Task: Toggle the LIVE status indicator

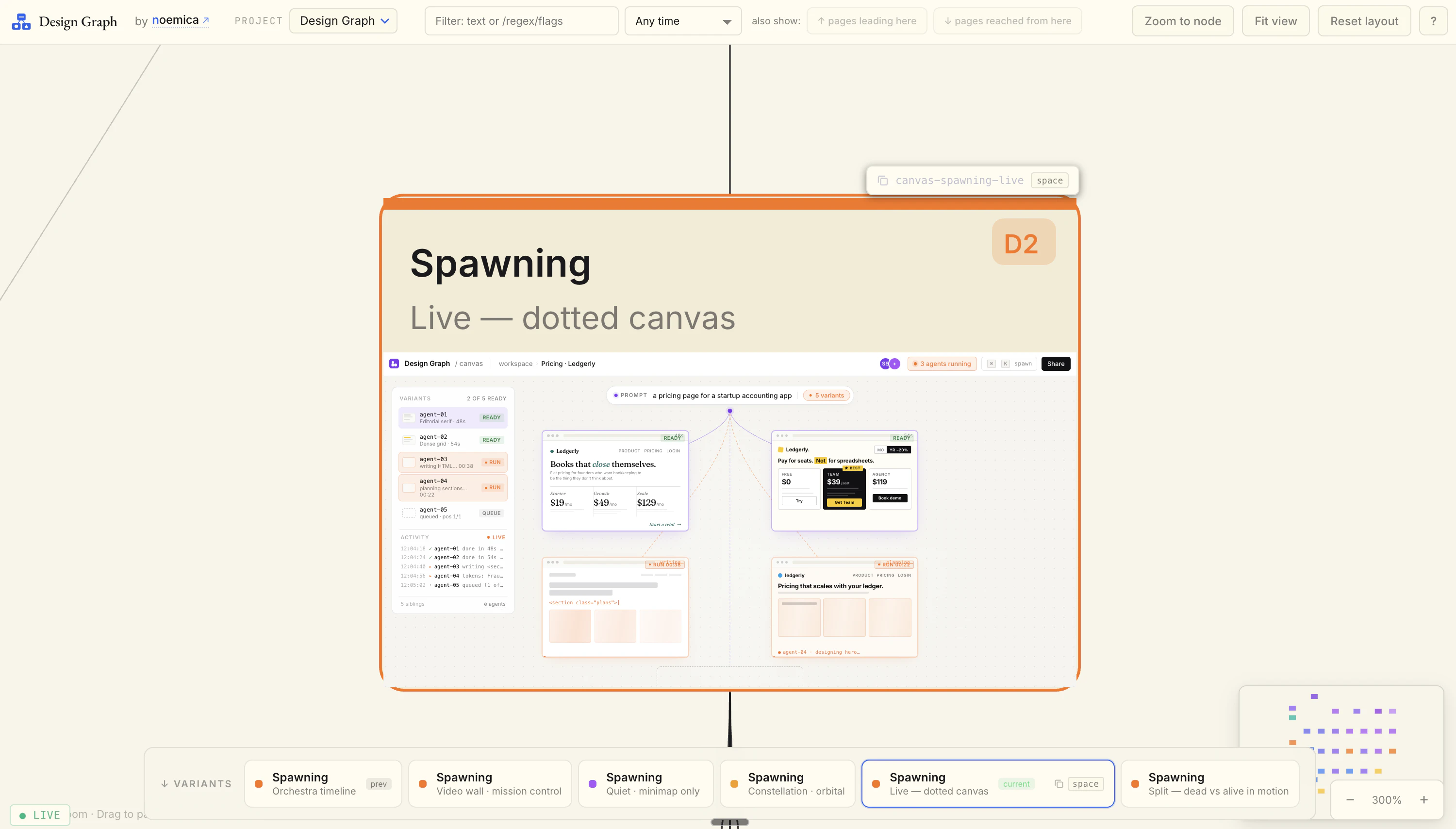Action: pyautogui.click(x=40, y=814)
